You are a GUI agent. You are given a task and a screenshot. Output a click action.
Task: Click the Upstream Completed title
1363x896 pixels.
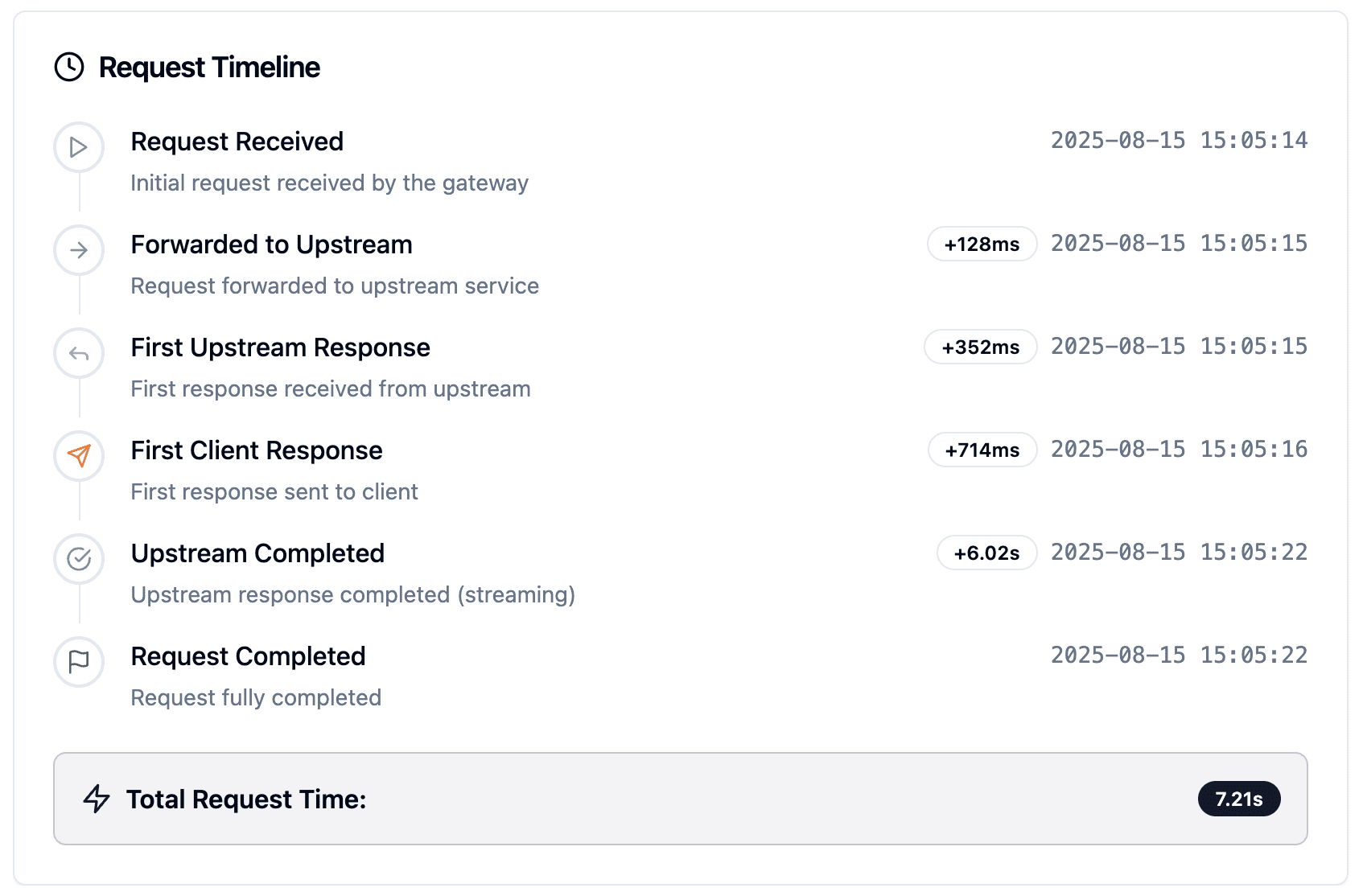257,553
